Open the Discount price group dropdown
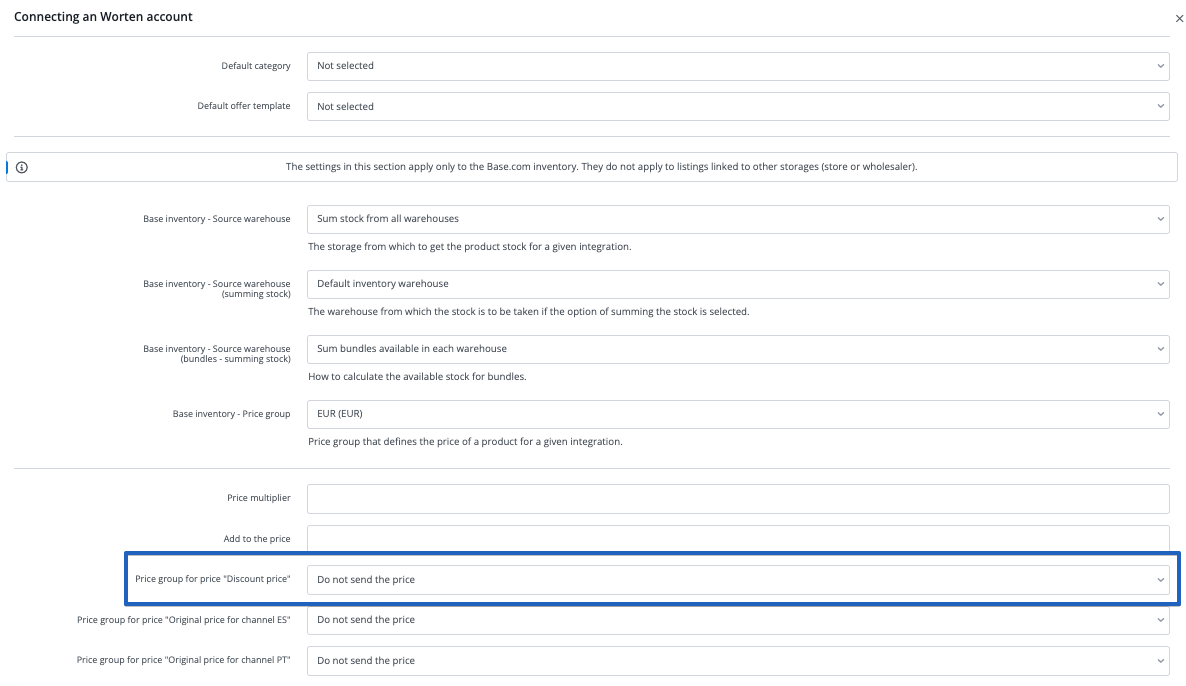 [737, 580]
